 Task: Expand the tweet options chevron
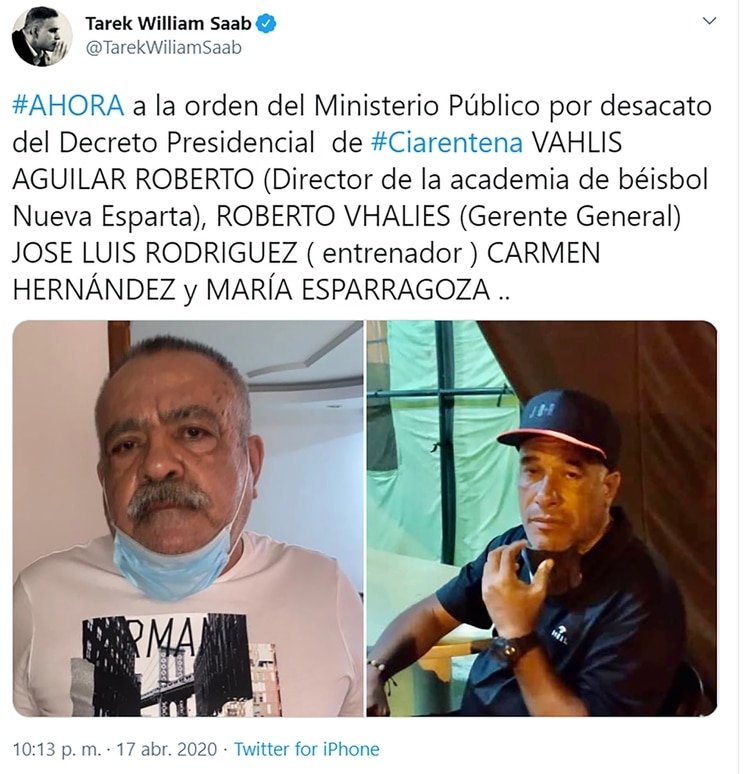[709, 21]
